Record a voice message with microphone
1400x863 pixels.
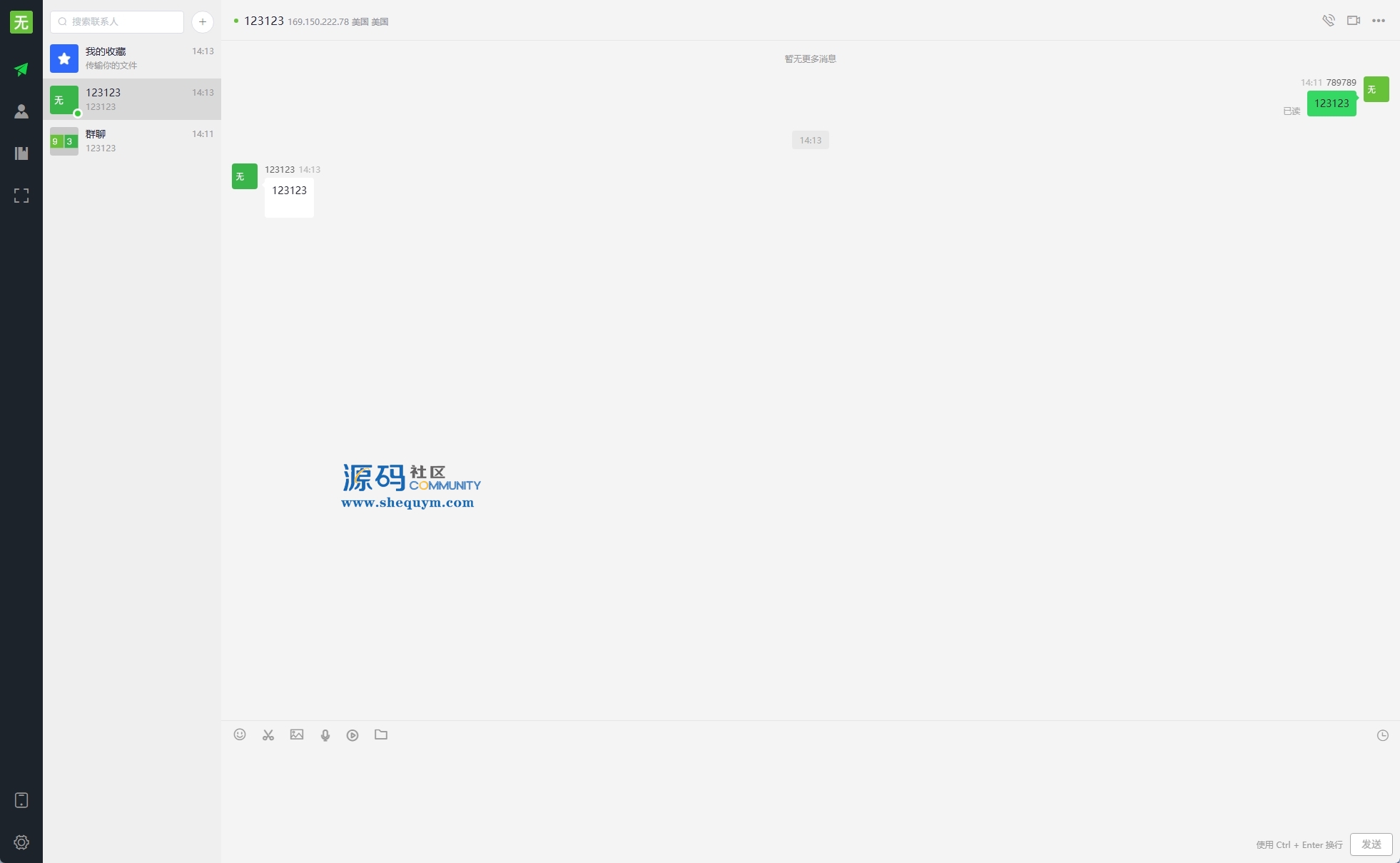(x=325, y=735)
